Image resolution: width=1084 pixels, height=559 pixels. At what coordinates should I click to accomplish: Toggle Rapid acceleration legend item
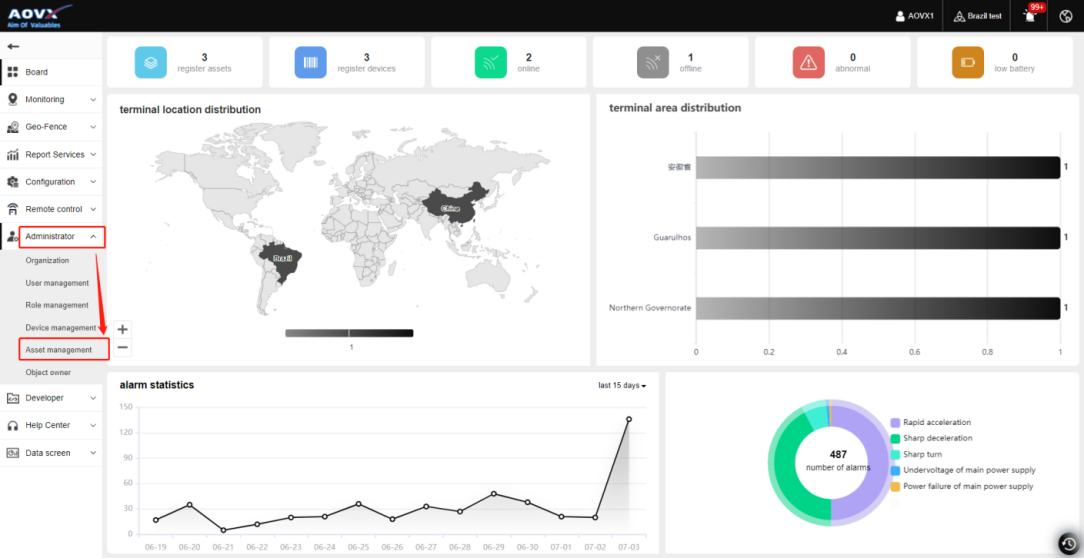click(x=935, y=423)
